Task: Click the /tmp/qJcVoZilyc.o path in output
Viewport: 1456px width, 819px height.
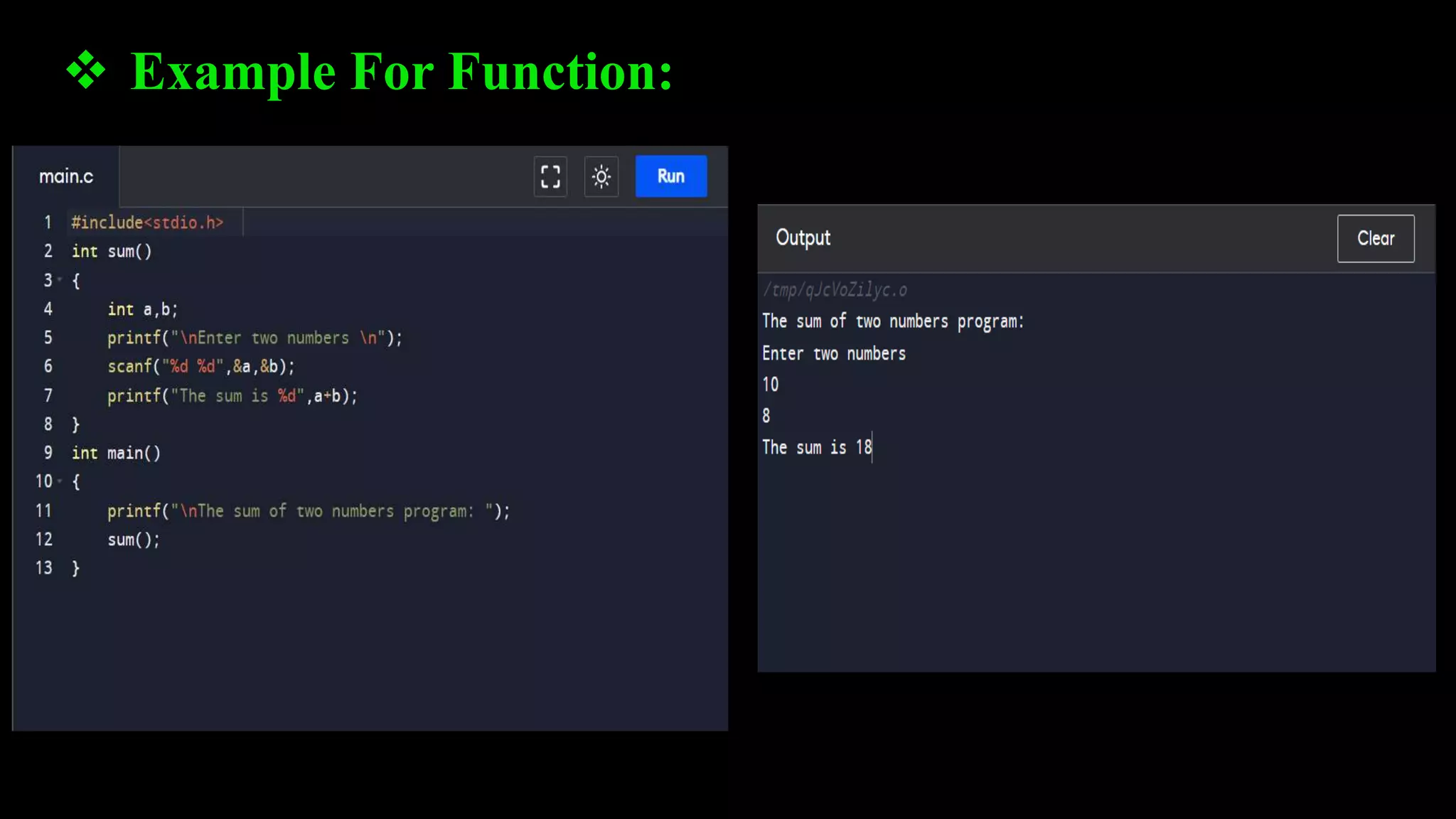Action: coord(835,290)
